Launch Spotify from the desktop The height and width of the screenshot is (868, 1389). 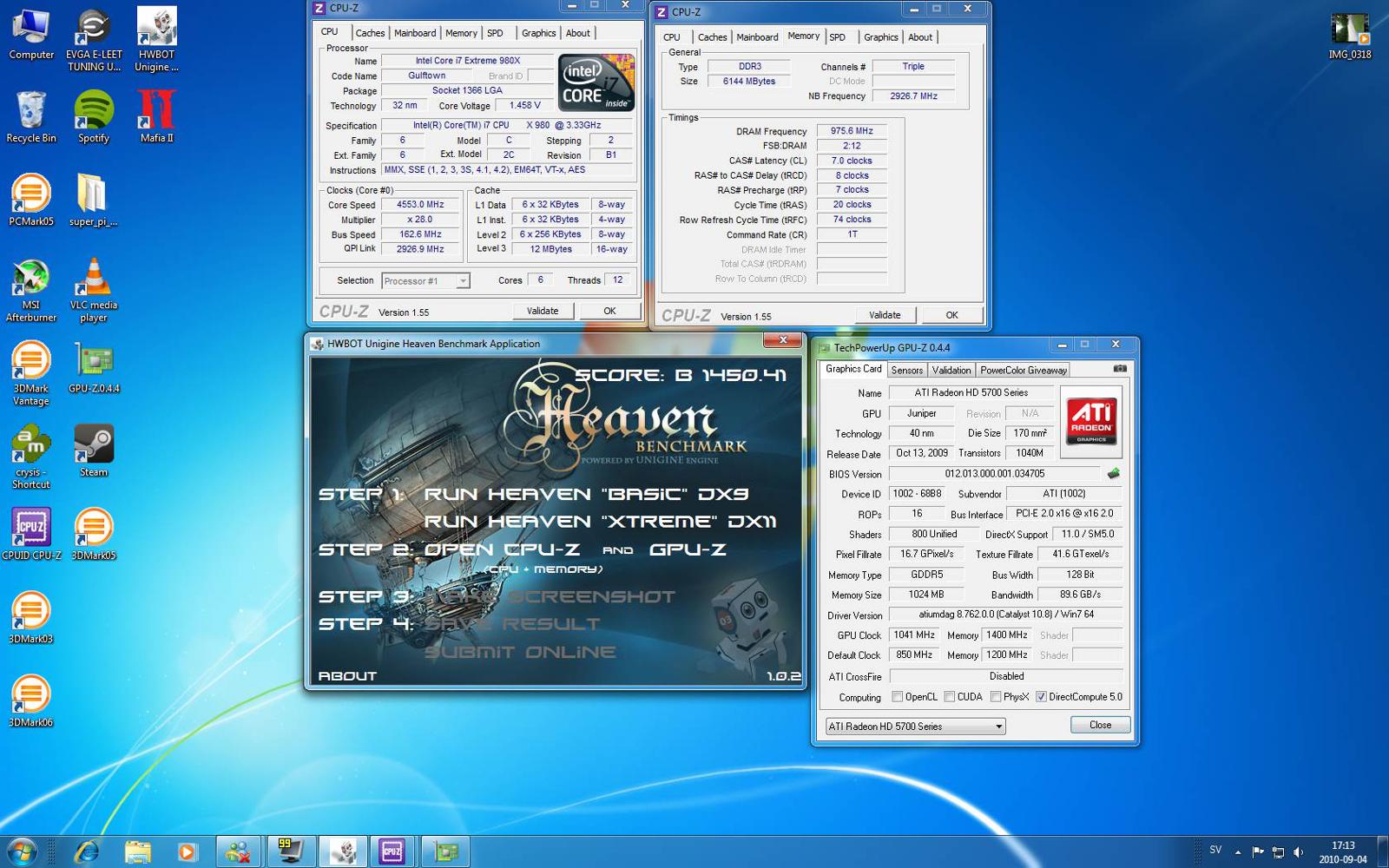tap(94, 117)
